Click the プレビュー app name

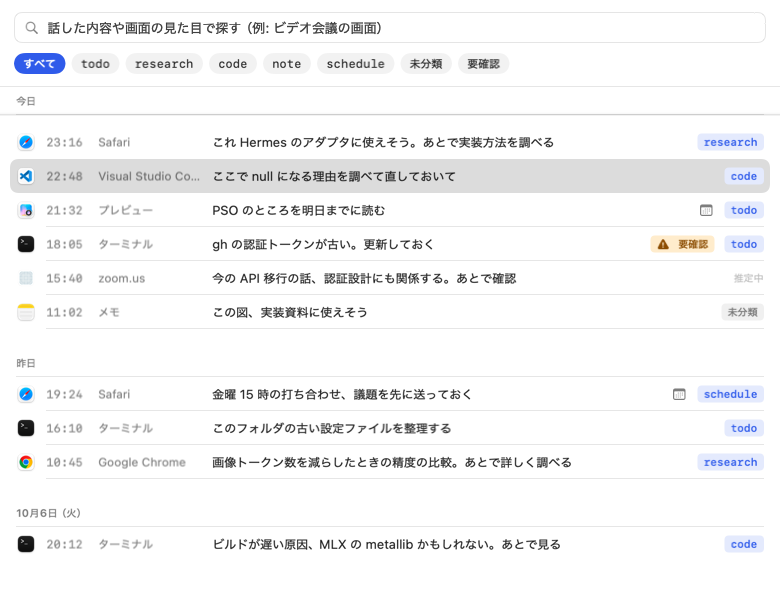pos(125,210)
